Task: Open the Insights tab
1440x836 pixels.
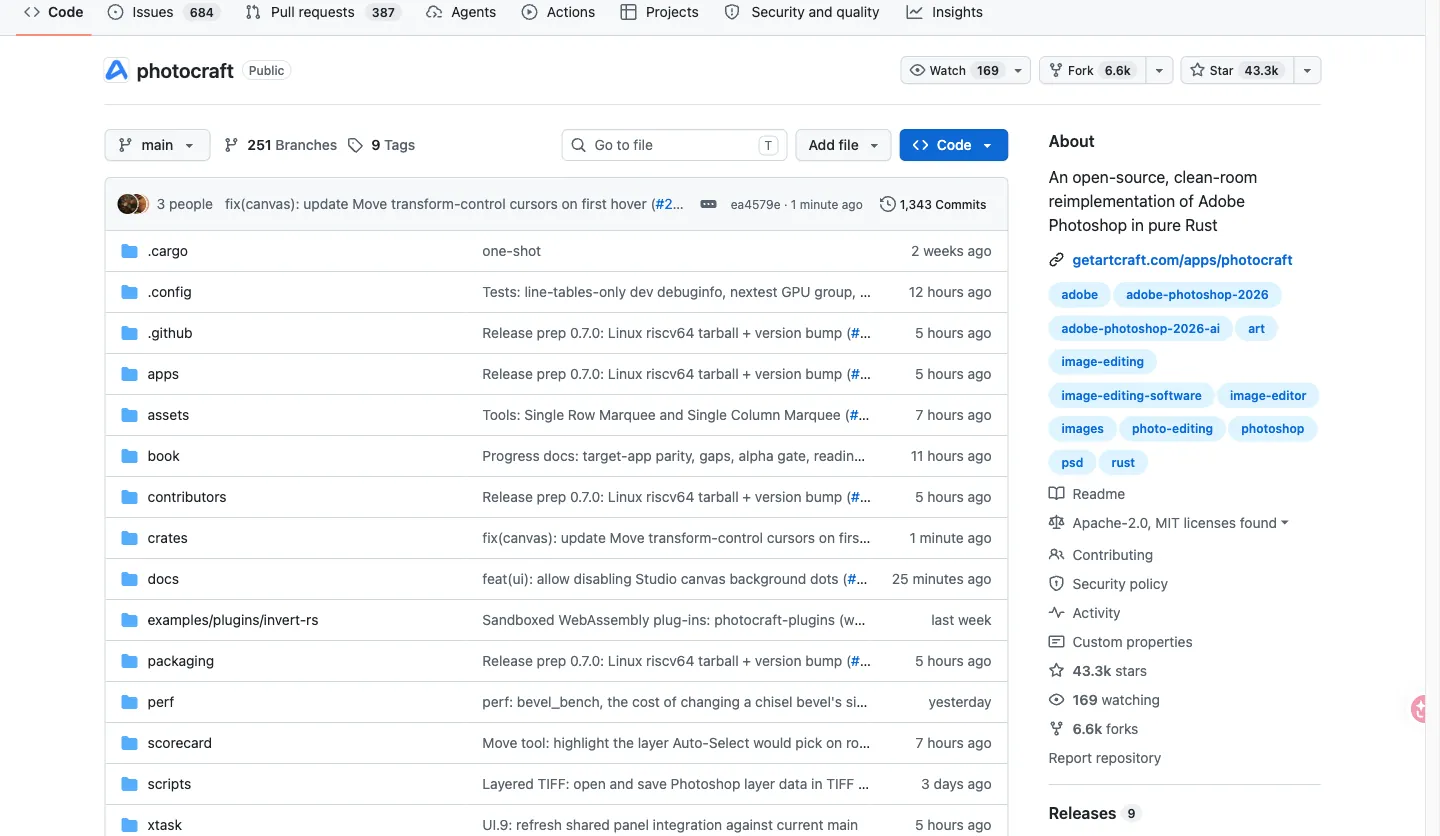Action: 945,12
